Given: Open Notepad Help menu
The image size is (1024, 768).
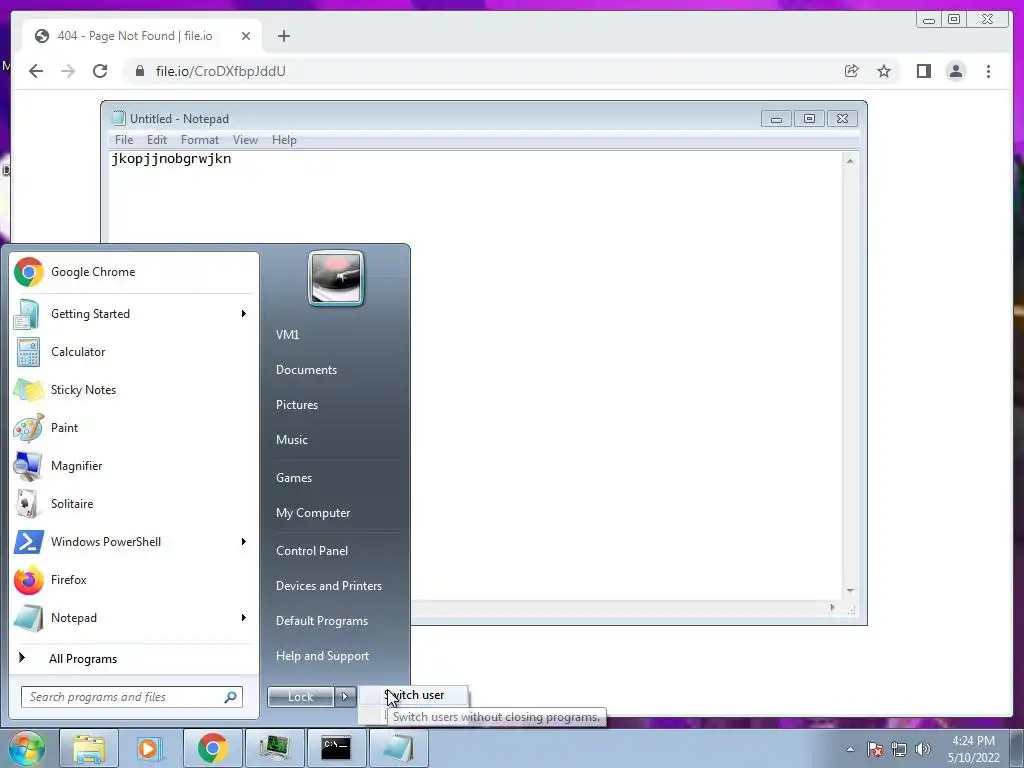Looking at the screenshot, I should point(284,140).
